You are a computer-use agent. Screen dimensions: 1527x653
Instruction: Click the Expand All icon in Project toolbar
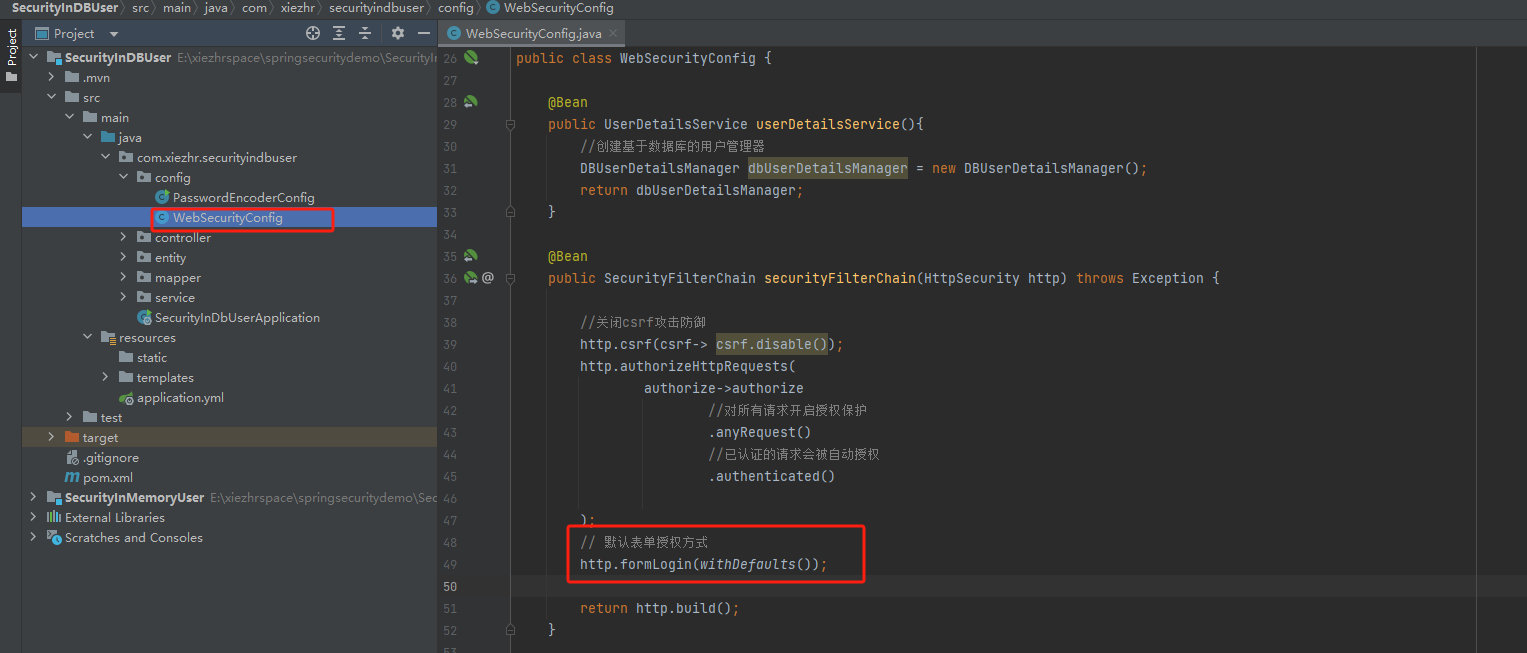tap(338, 33)
